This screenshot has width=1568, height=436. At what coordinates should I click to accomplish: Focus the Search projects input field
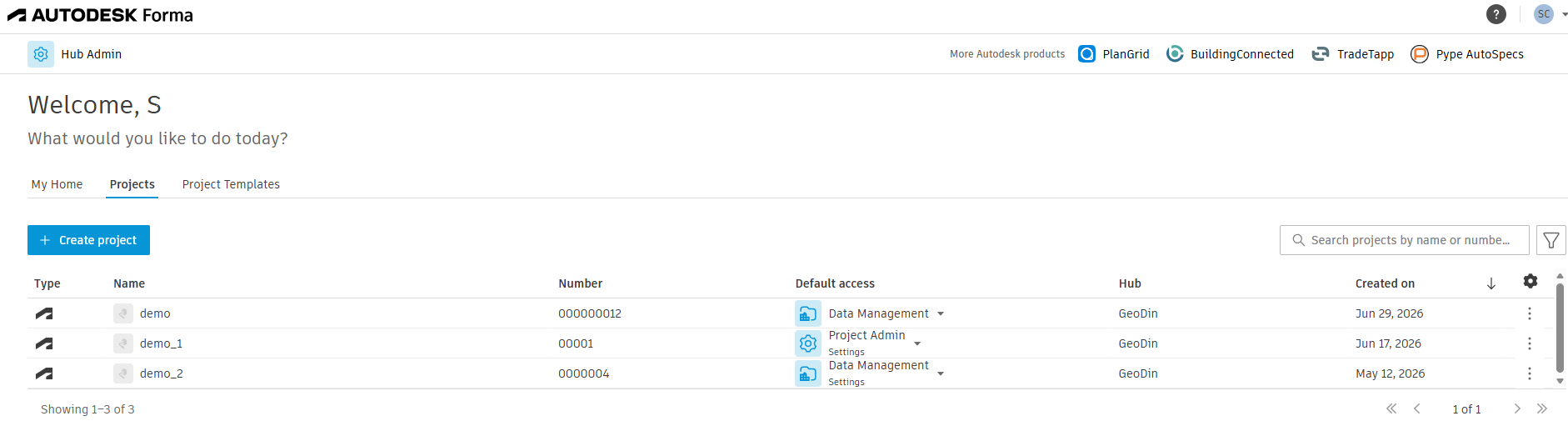tap(1404, 240)
